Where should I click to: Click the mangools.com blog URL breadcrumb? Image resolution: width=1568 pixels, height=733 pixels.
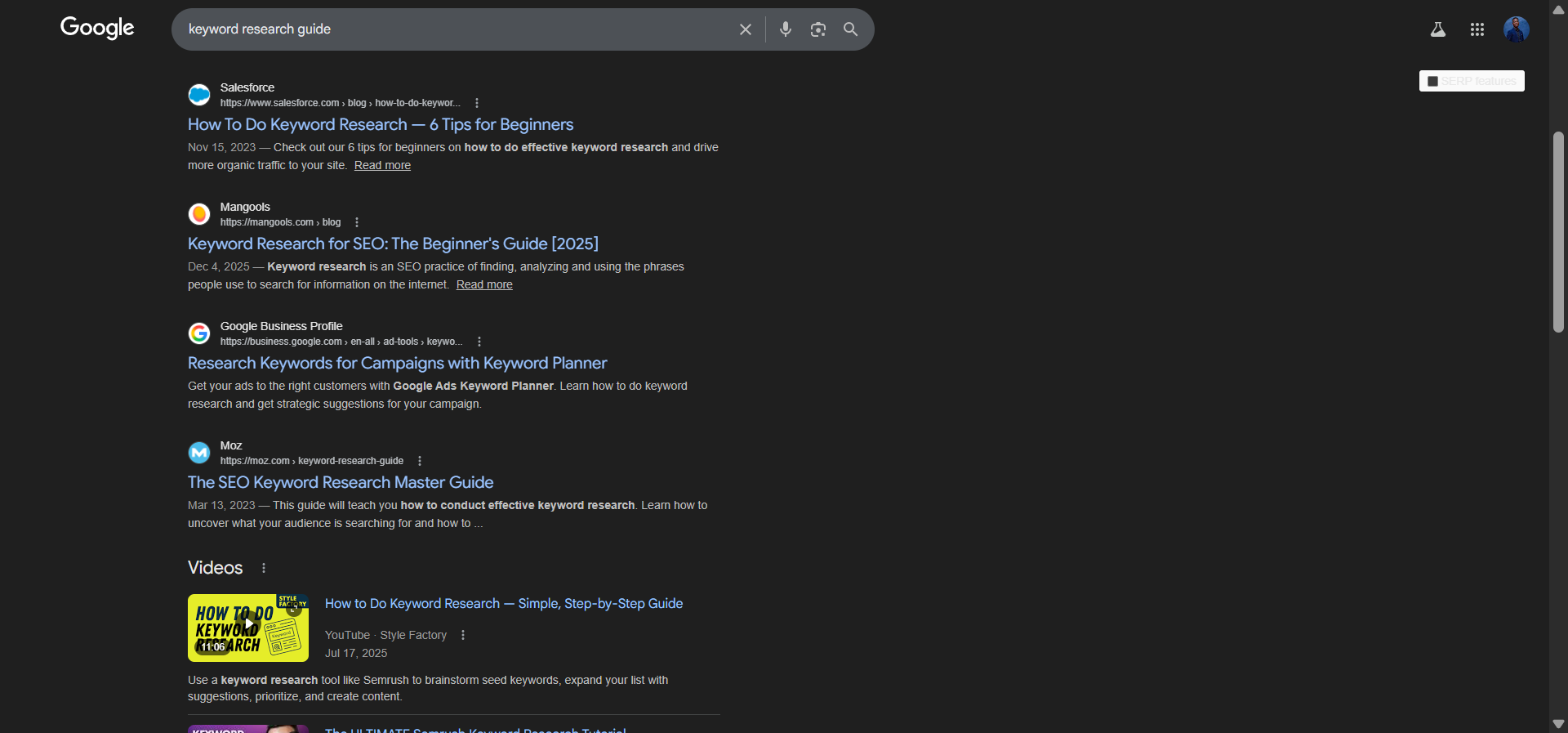(x=280, y=222)
